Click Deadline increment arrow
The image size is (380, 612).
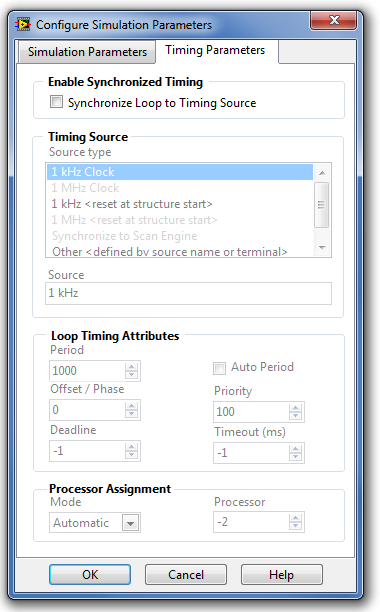pyautogui.click(x=131, y=447)
